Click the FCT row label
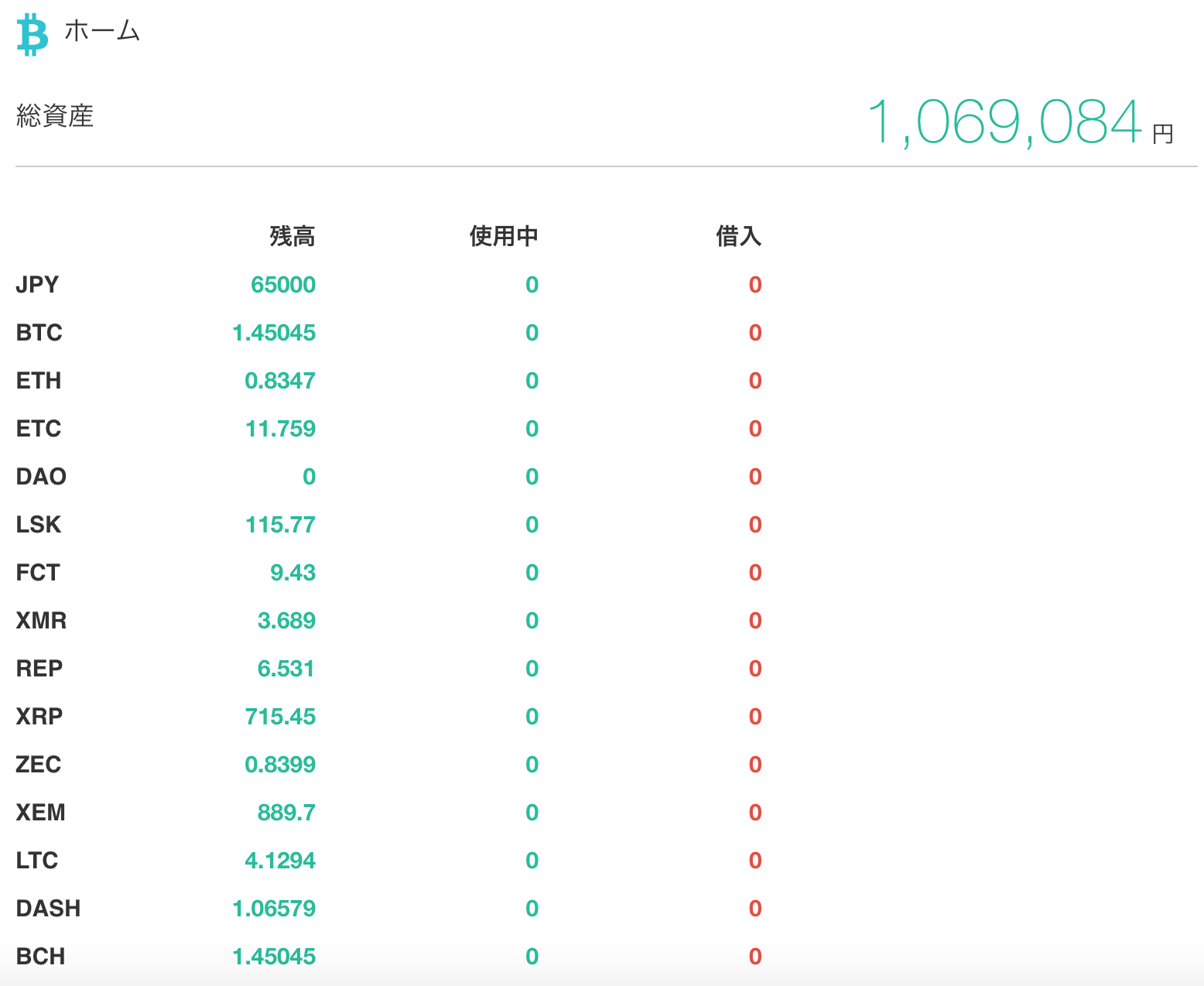Viewport: 1204px width, 986px height. tap(38, 572)
